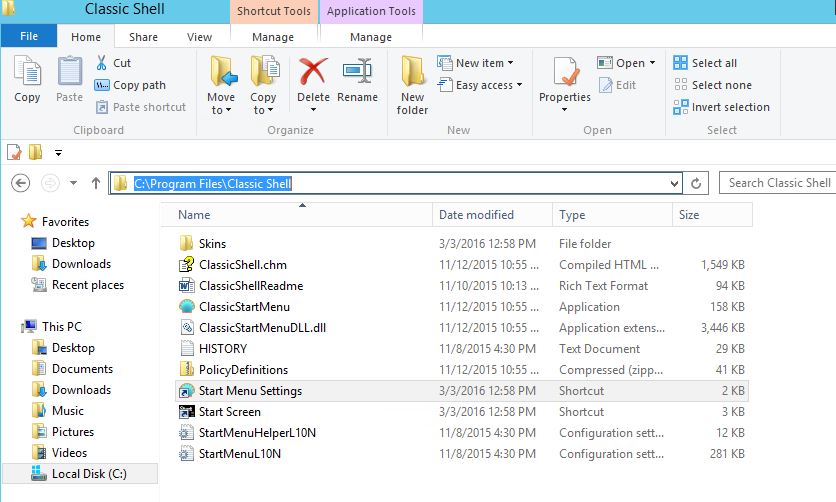Click the Paste clipboard icon
This screenshot has width=836, height=502.
[x=69, y=71]
